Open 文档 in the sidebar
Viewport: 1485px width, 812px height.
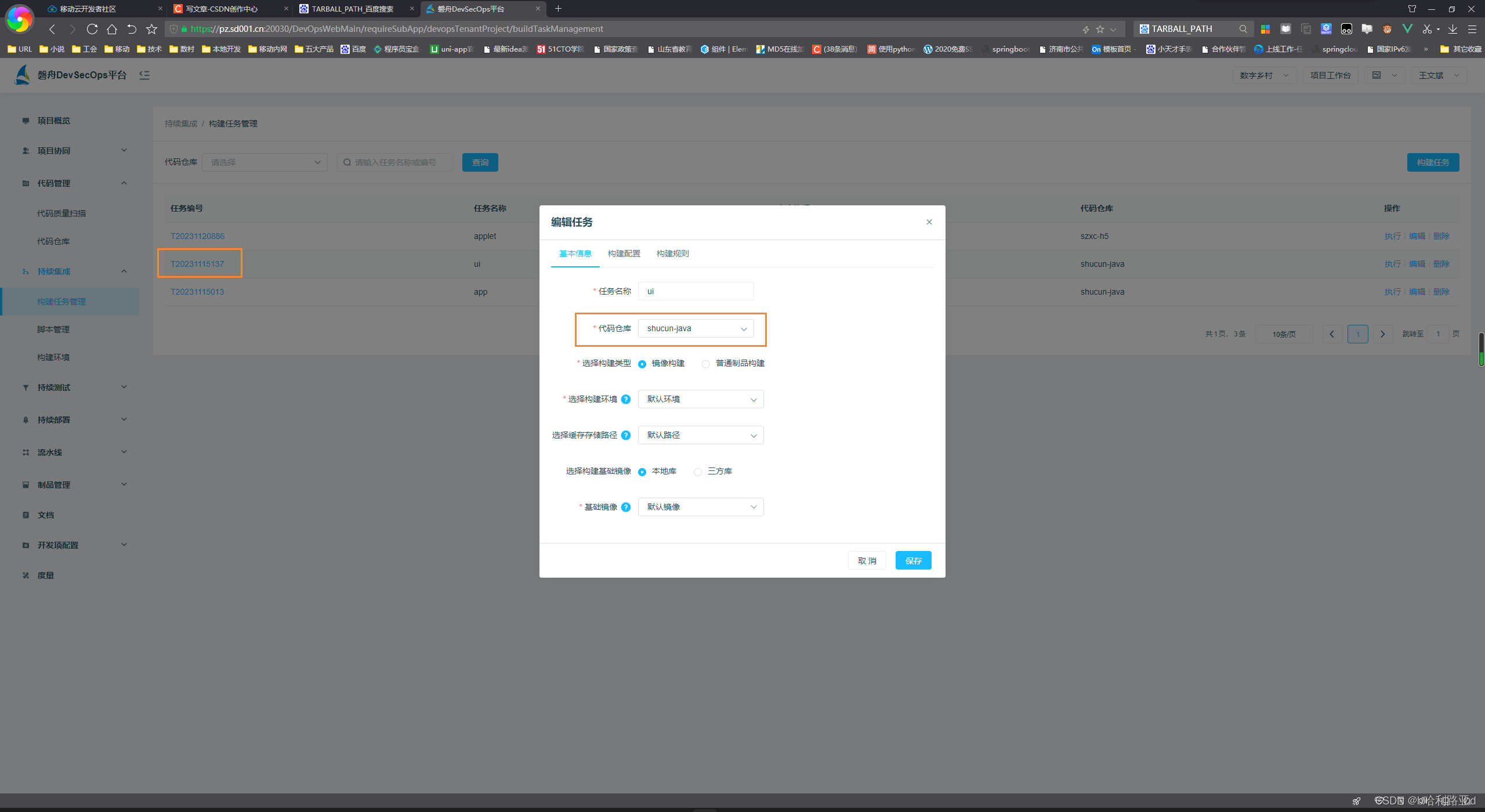point(46,515)
